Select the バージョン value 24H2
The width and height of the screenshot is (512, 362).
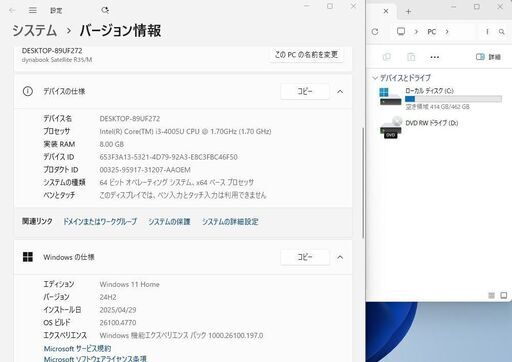(108, 297)
